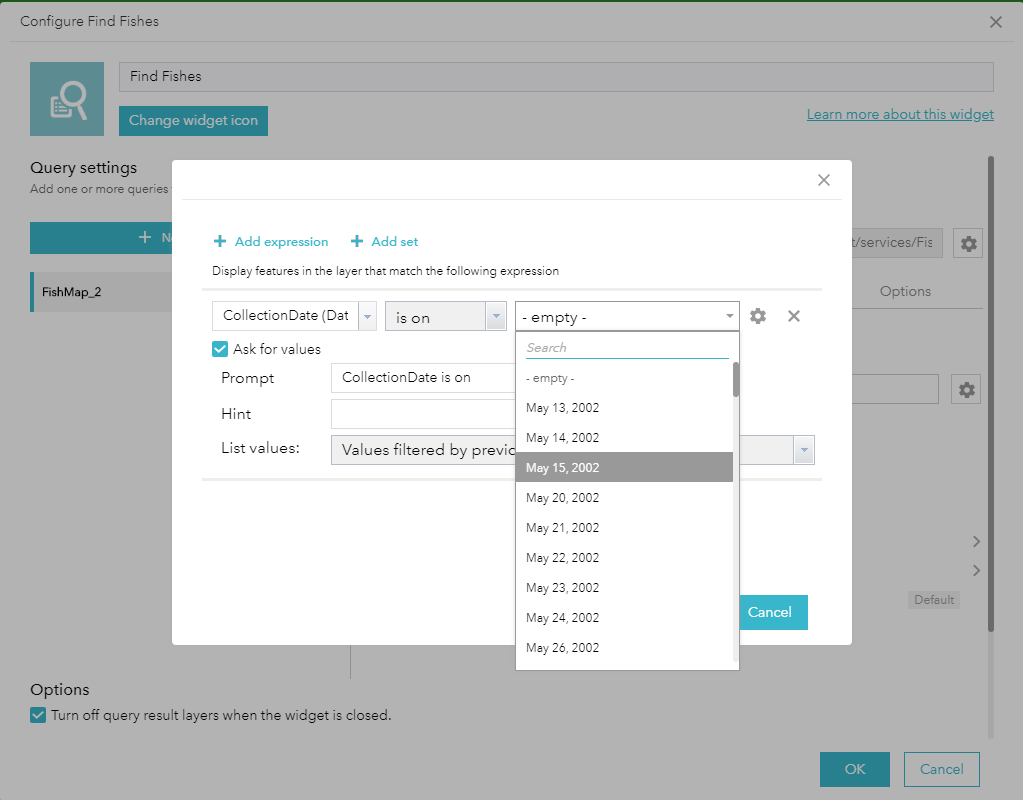Click the gear icon next to the blank field

(x=966, y=389)
